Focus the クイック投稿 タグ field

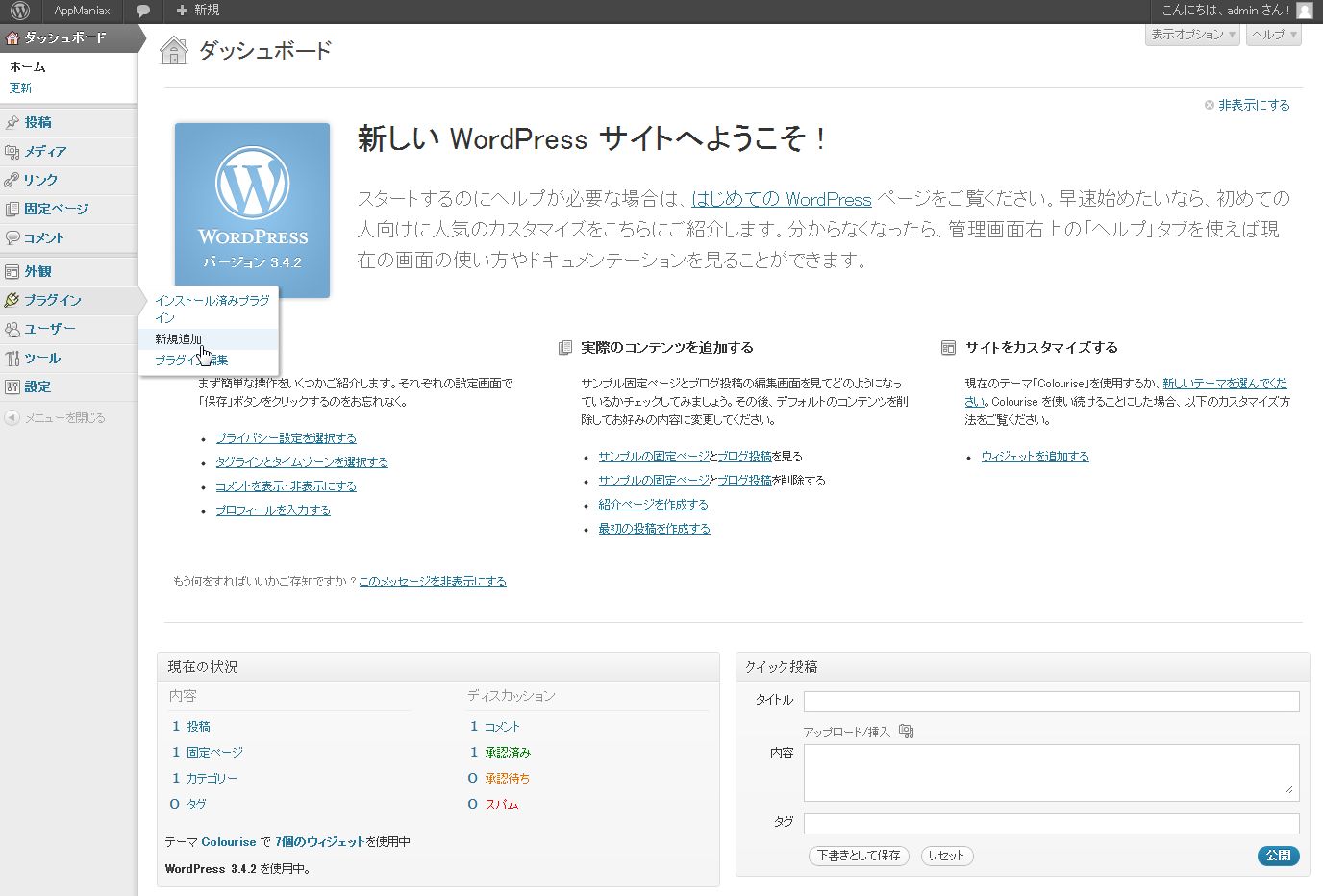pos(1052,824)
